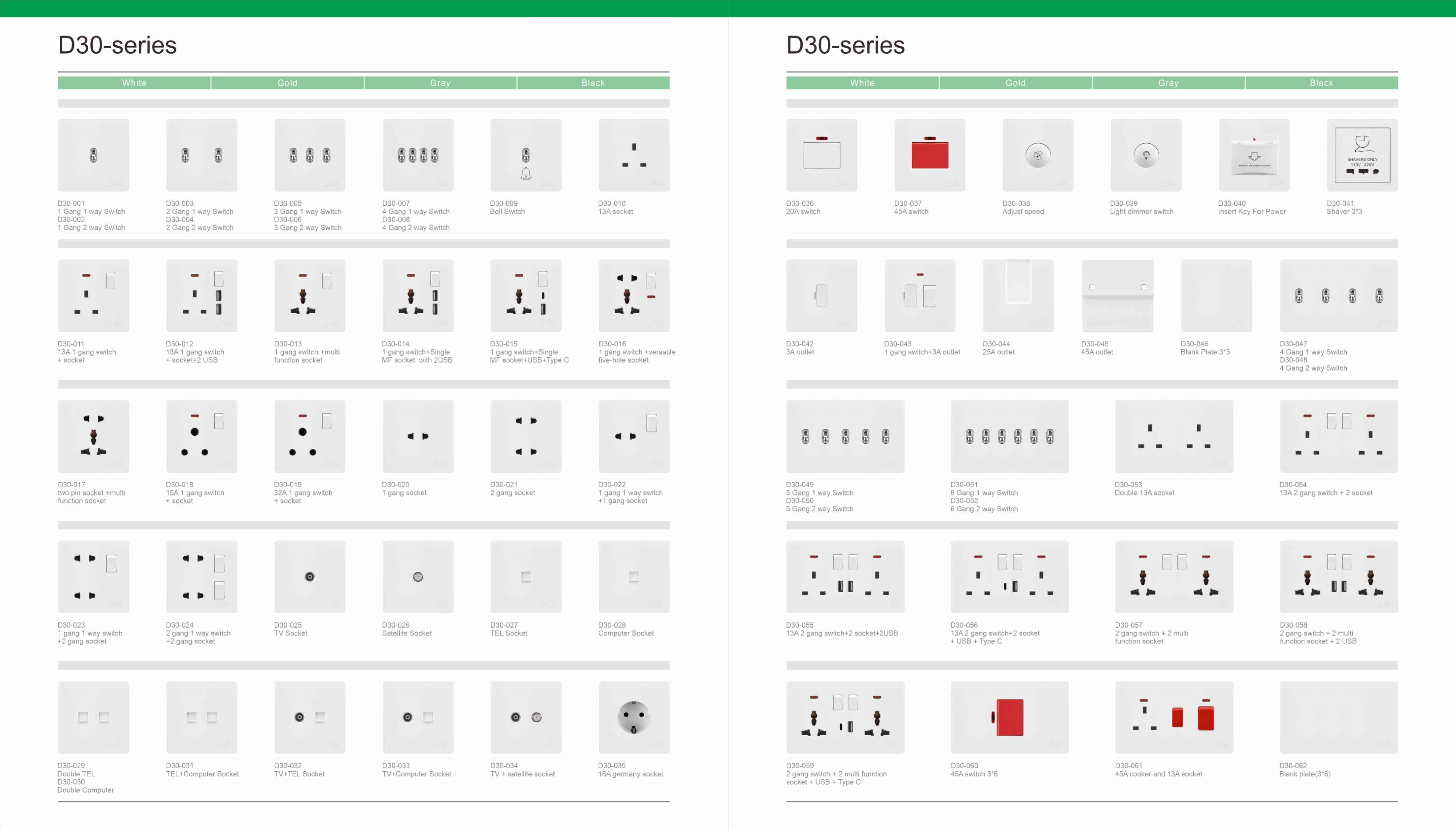Click the D30-062 Blank plate image
1456x830 pixels.
tap(1339, 717)
